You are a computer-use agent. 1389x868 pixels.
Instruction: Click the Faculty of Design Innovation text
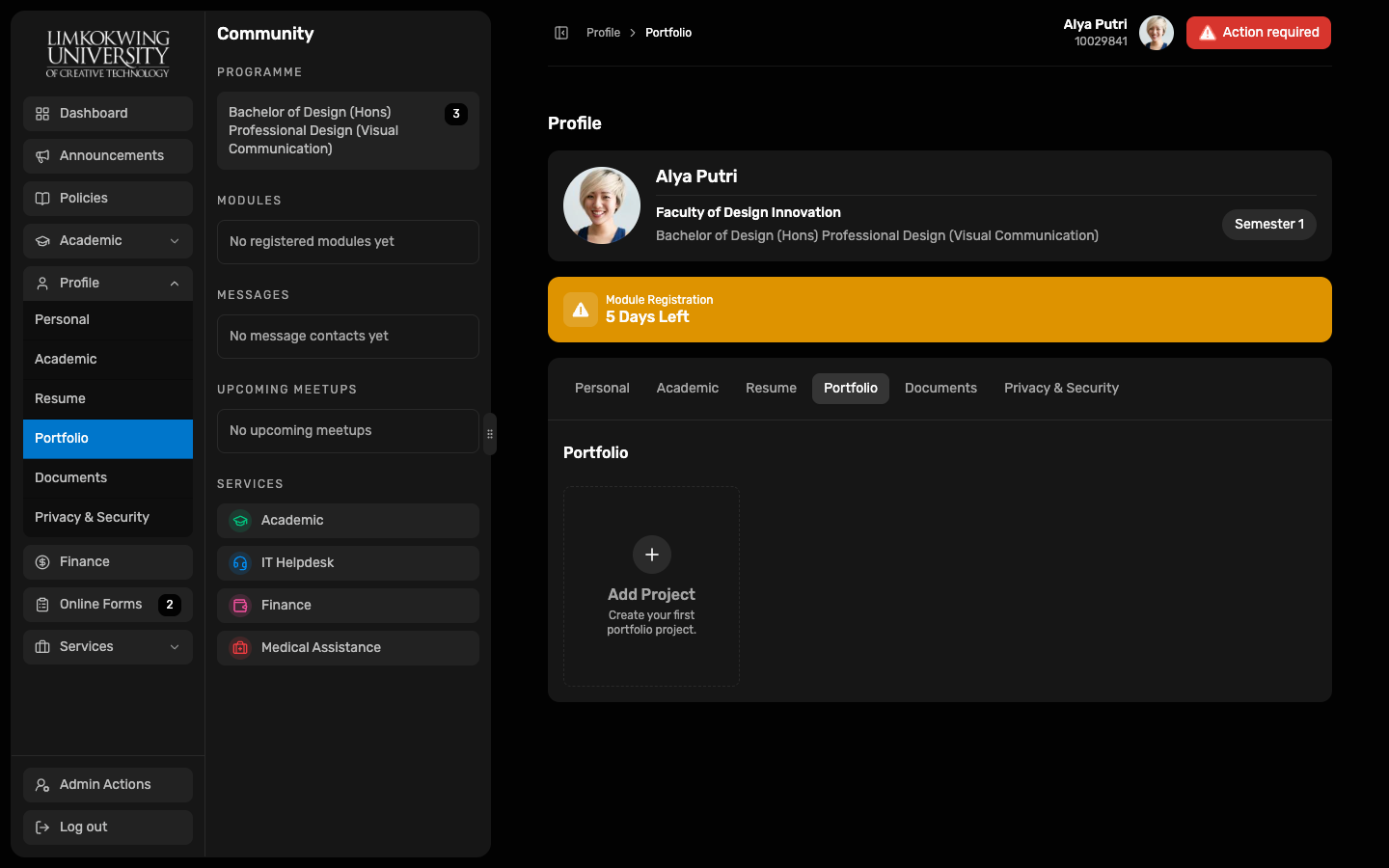pos(749,213)
